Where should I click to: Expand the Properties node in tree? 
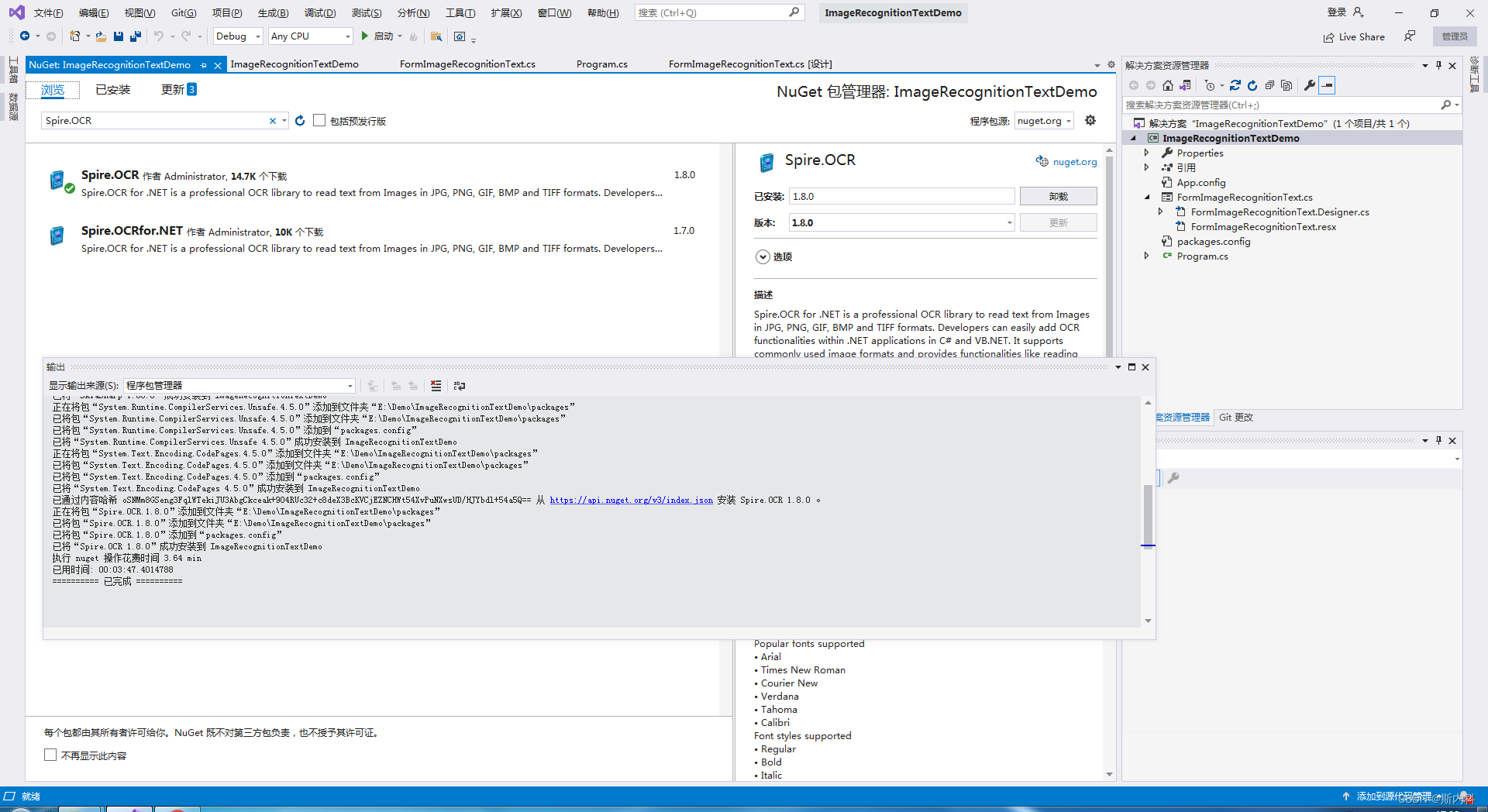pyautogui.click(x=1146, y=153)
